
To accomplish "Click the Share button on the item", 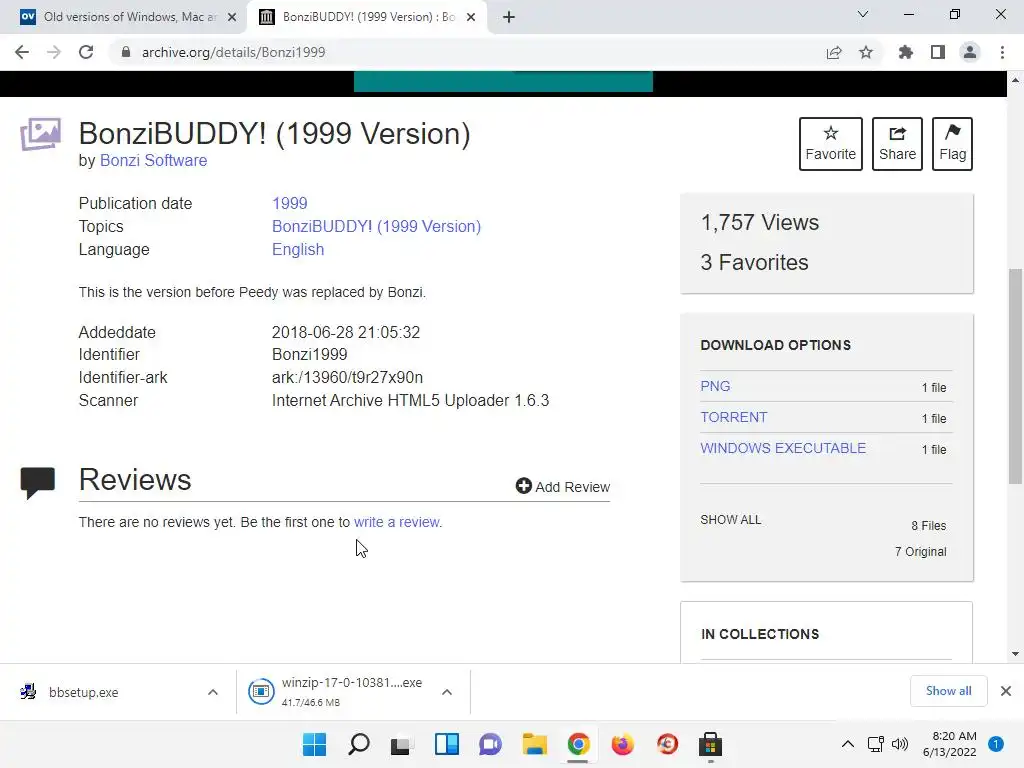I will (897, 144).
